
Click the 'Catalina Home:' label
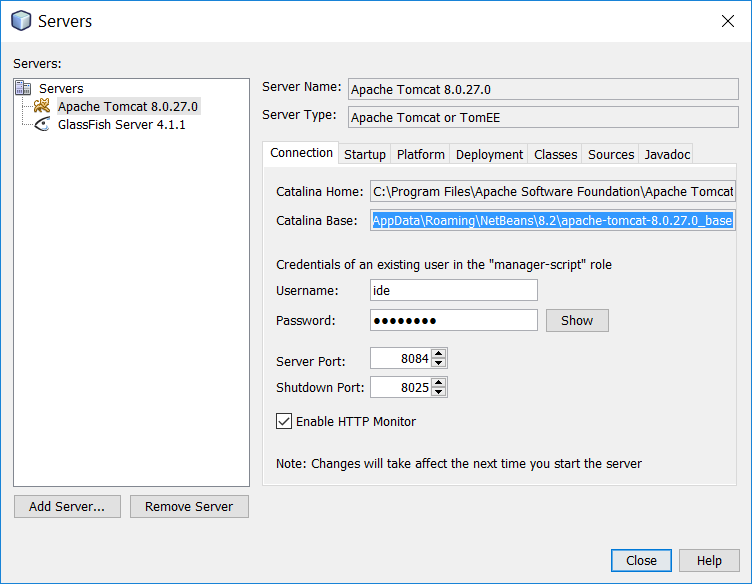coord(319,192)
